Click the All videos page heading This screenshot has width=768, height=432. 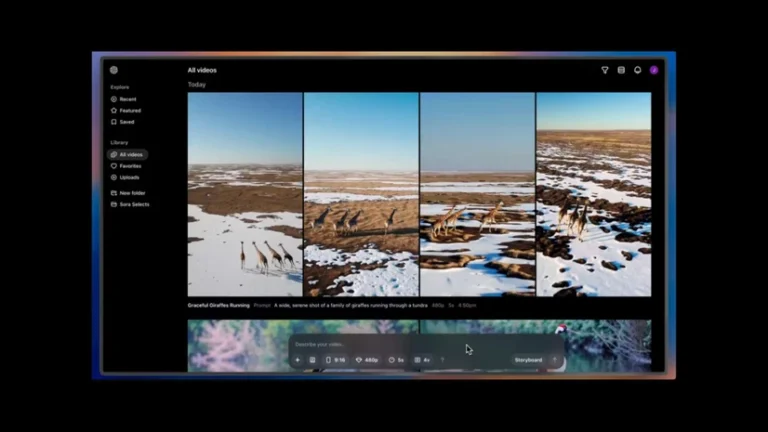[x=202, y=70]
